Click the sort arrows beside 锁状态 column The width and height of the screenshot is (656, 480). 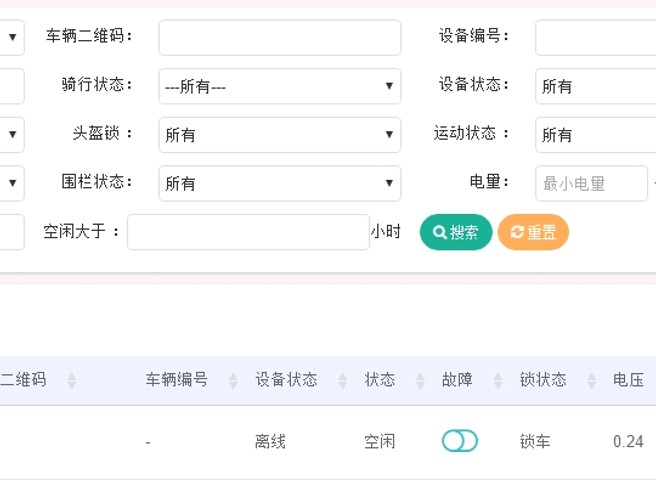click(x=590, y=381)
